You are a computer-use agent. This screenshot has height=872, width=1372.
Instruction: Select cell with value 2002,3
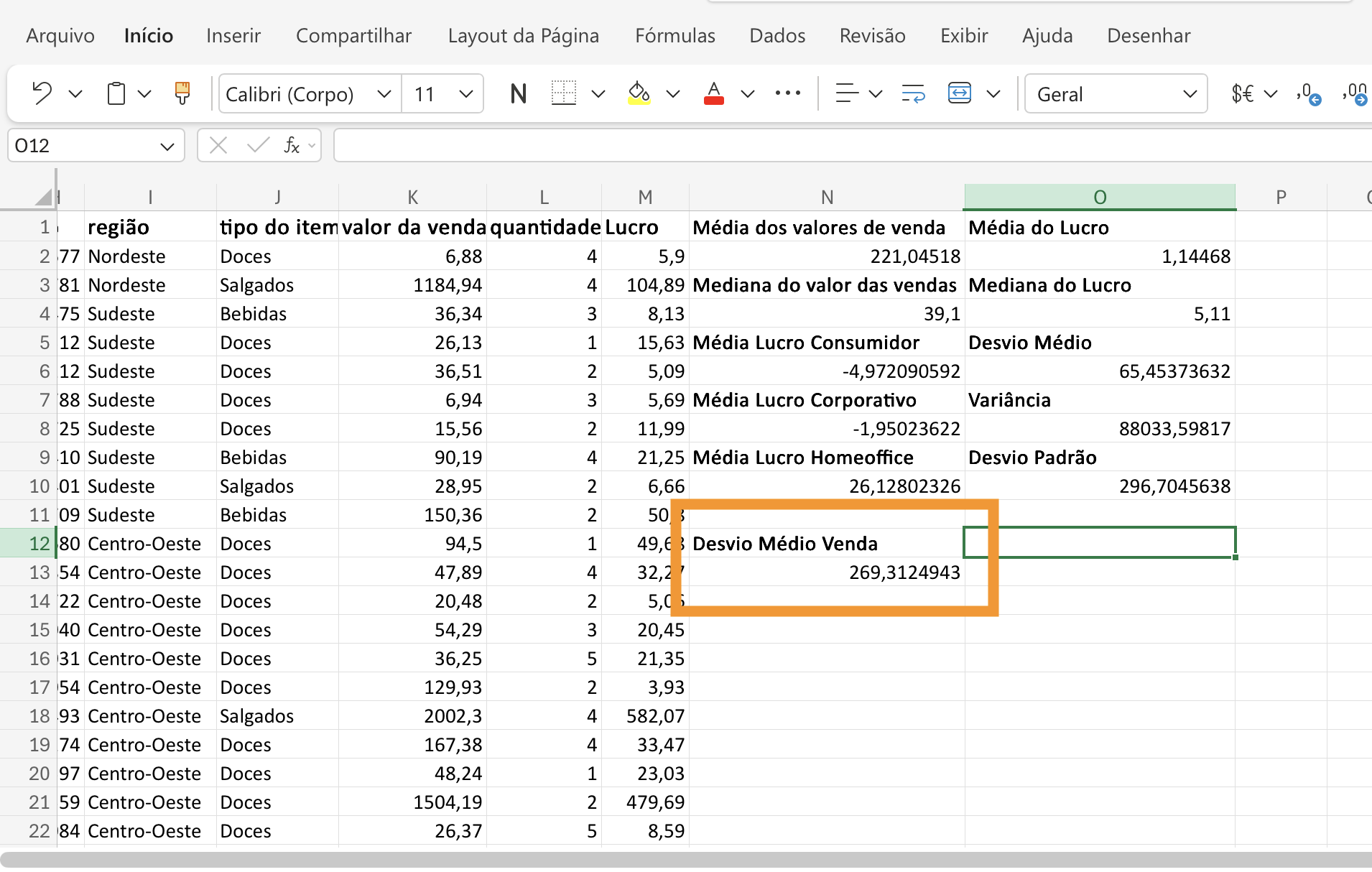tap(413, 716)
